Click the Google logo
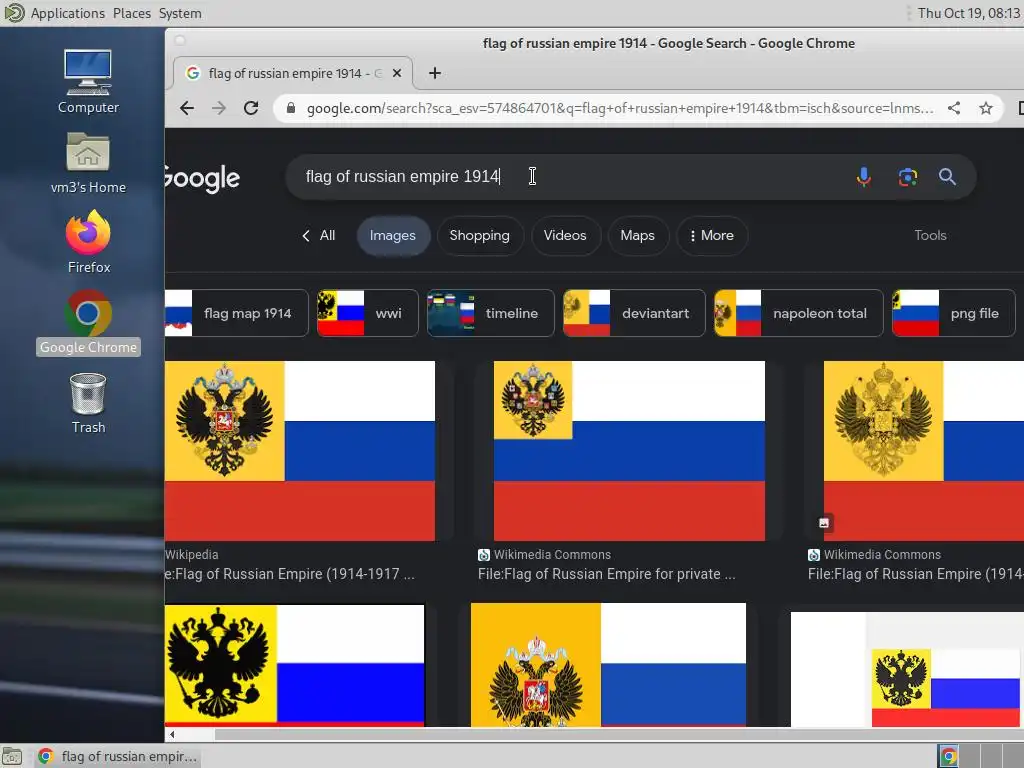This screenshot has width=1024, height=768. [x=202, y=178]
